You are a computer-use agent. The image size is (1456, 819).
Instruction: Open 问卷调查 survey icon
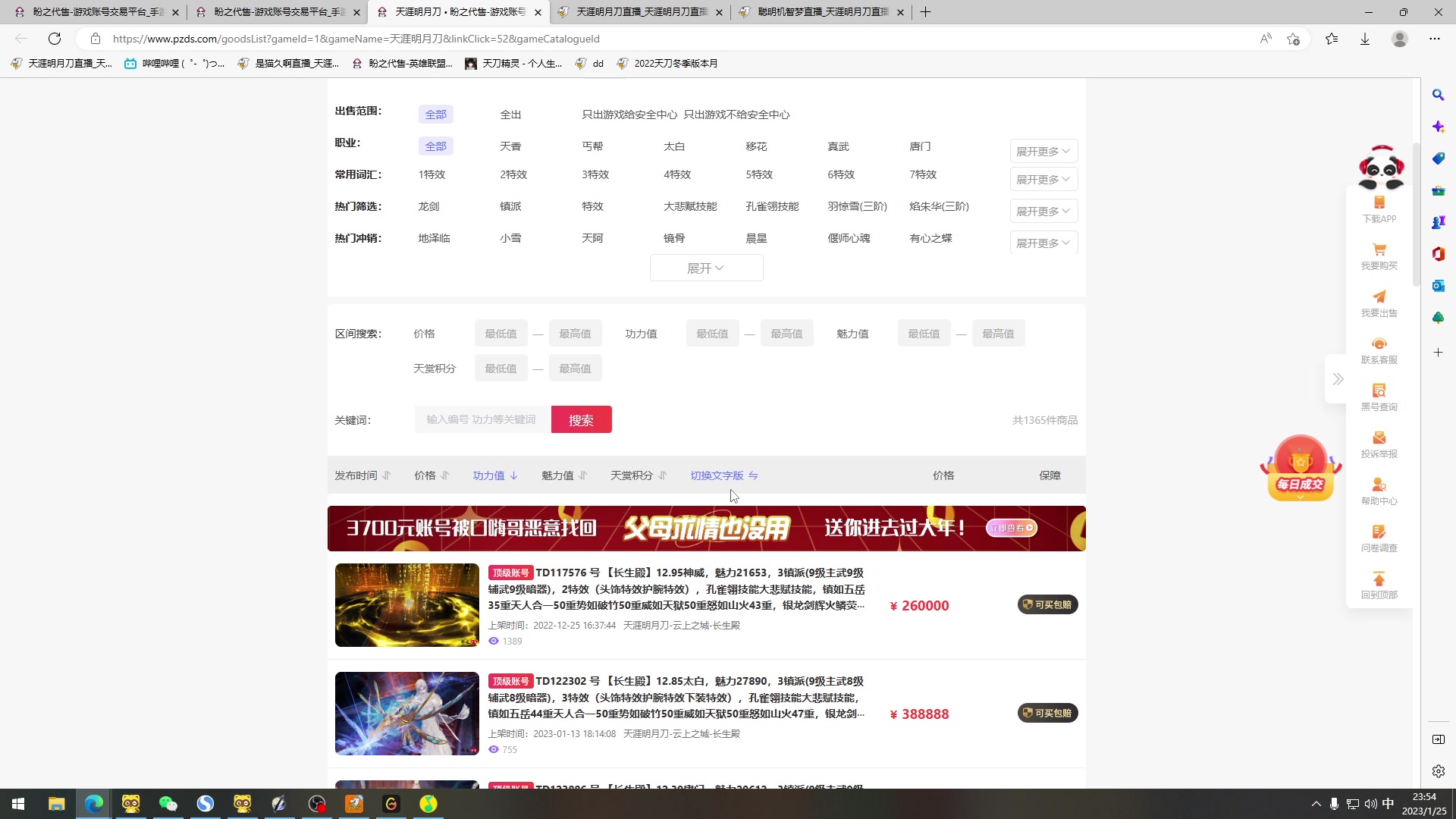pos(1379,538)
